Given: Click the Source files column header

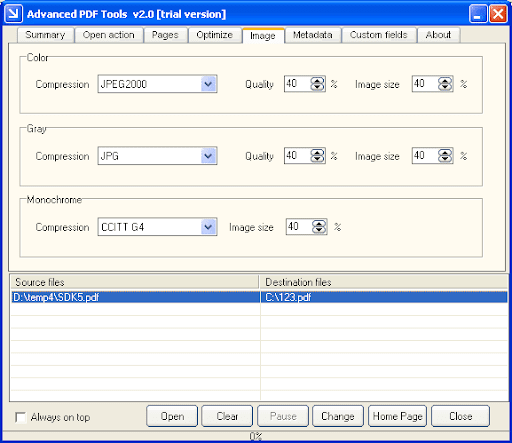Looking at the screenshot, I should pos(134,282).
